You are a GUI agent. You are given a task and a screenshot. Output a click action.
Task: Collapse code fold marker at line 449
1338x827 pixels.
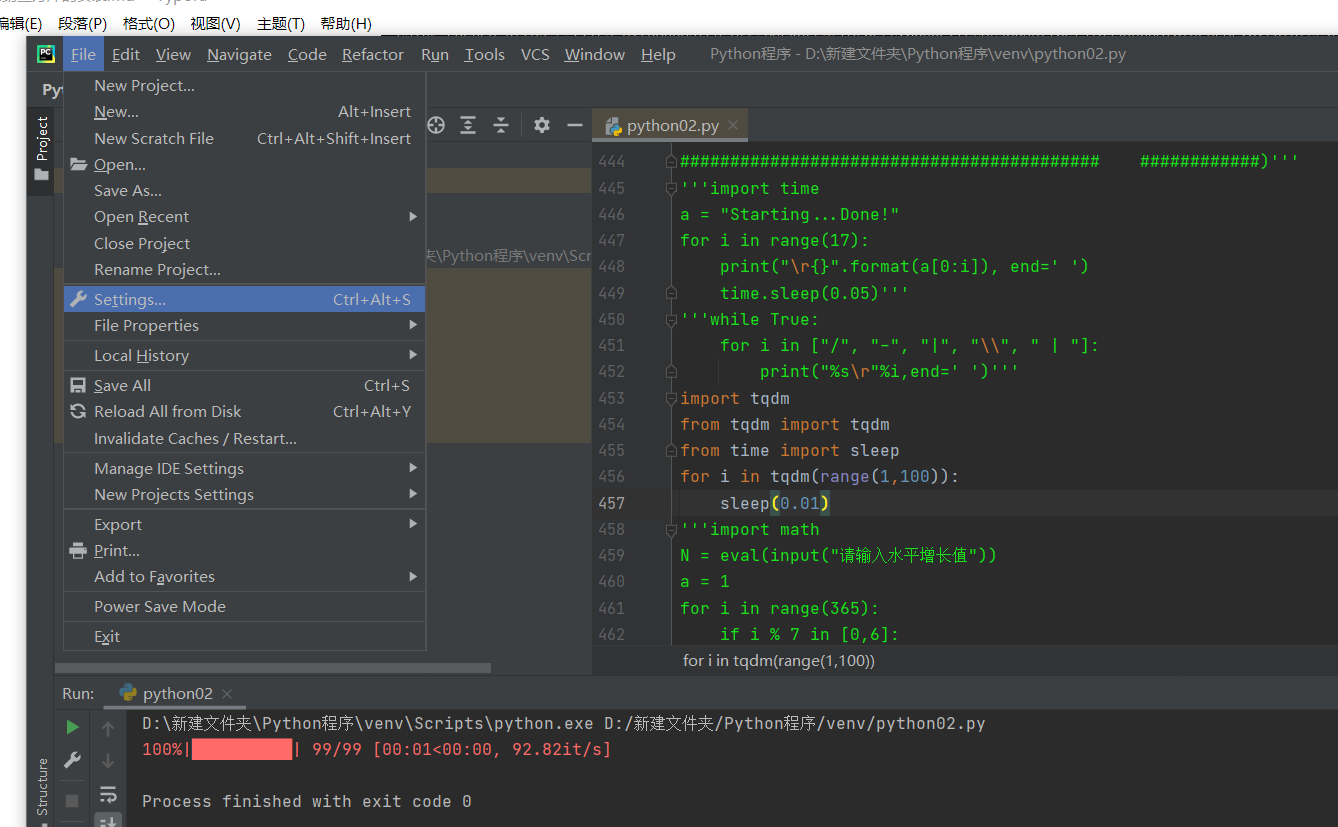point(671,293)
